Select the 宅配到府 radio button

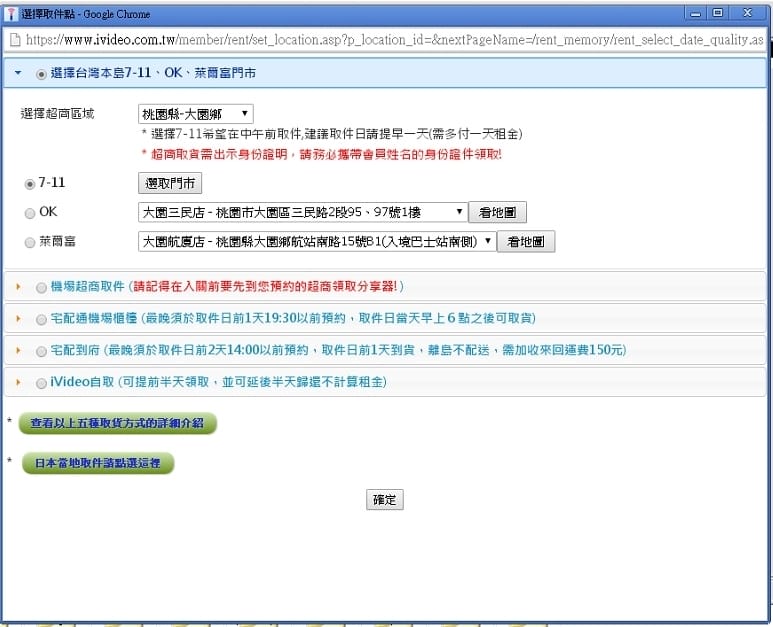pos(41,351)
